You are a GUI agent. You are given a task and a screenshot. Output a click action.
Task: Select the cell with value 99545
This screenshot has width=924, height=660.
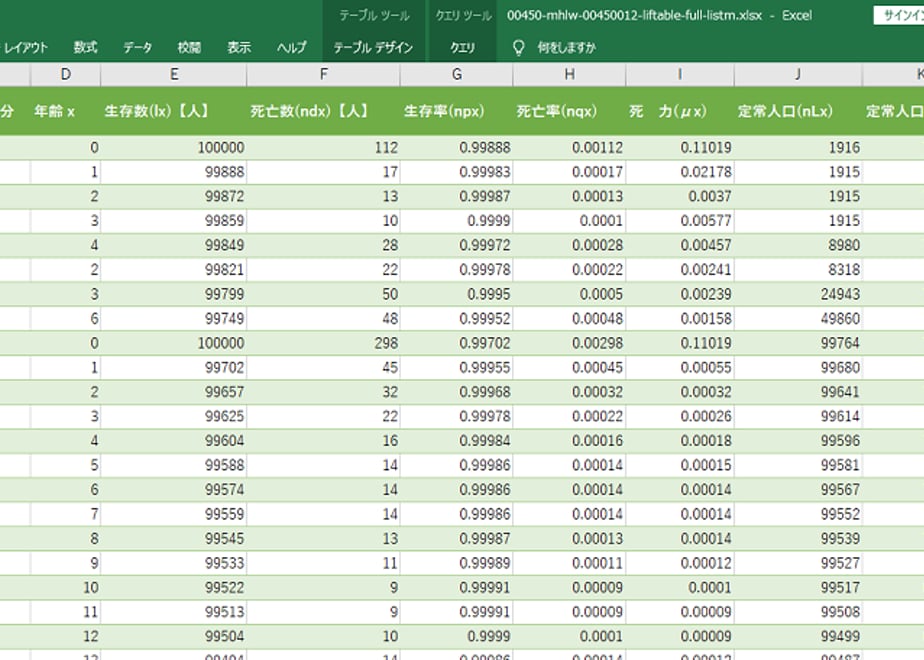click(174, 539)
